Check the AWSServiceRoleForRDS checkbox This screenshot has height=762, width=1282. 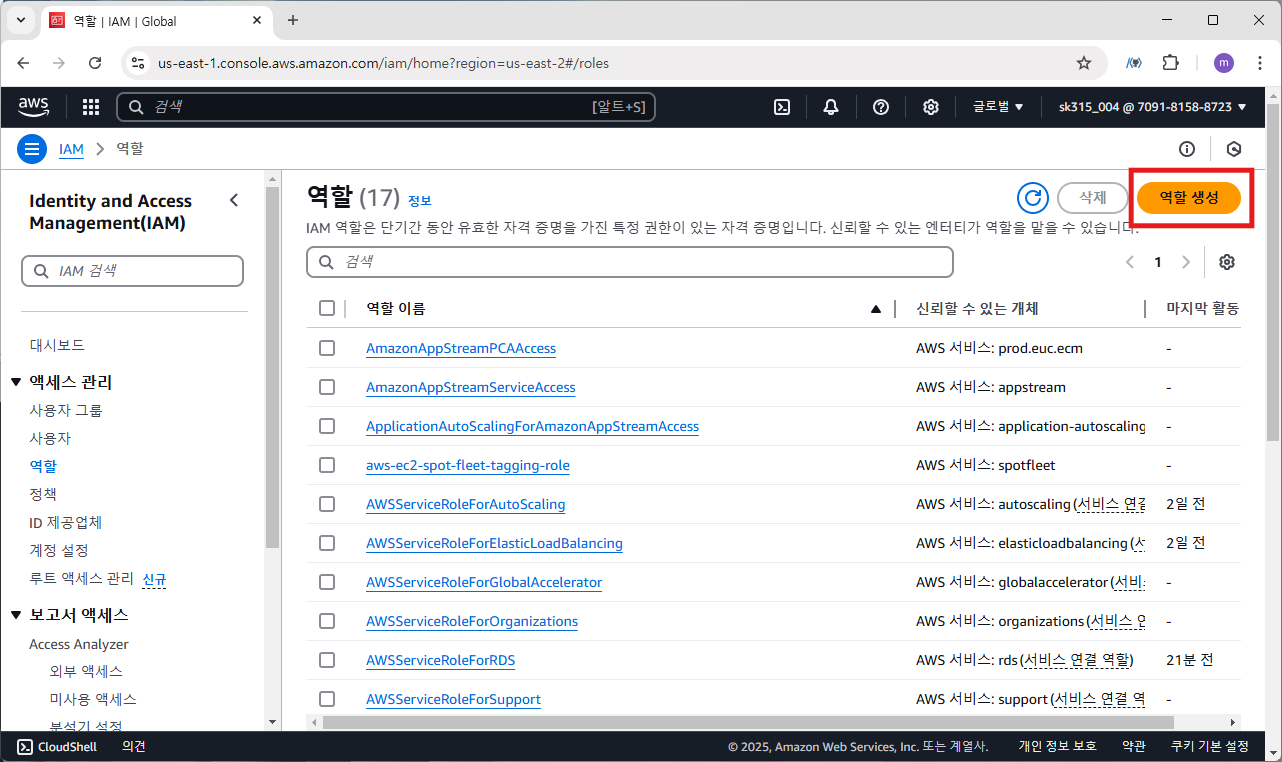[x=327, y=660]
